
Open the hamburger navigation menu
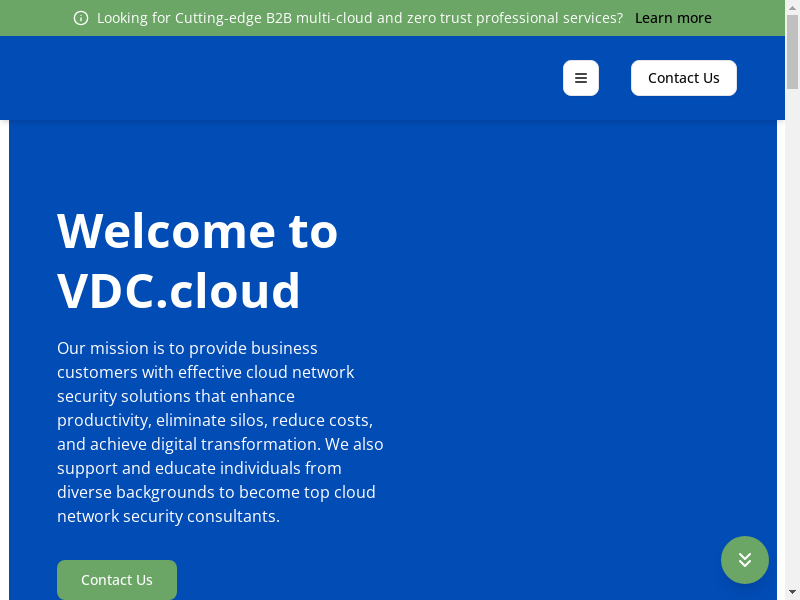click(x=581, y=78)
